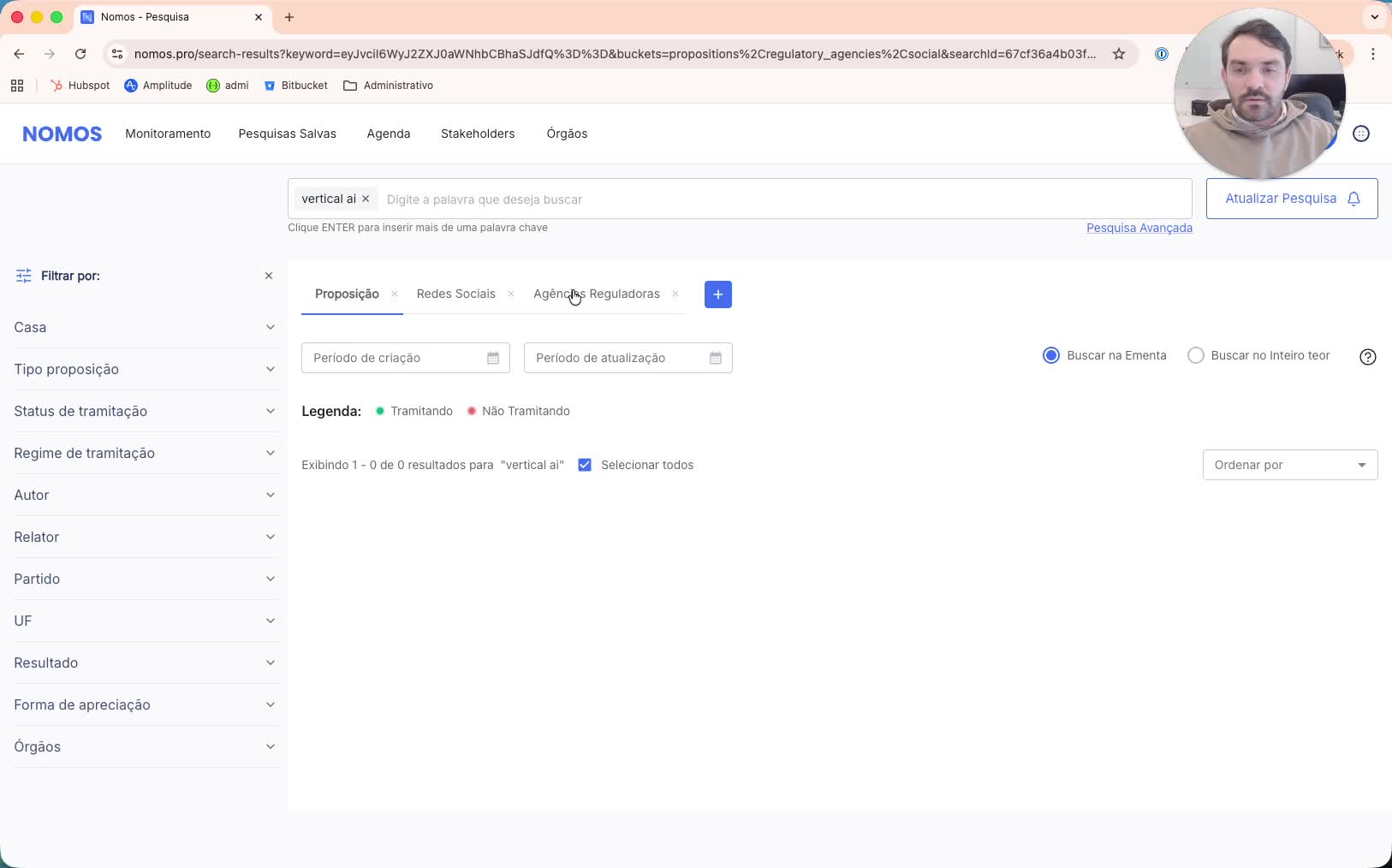
Task: Expand the Status de tramitação filter
Action: click(146, 411)
